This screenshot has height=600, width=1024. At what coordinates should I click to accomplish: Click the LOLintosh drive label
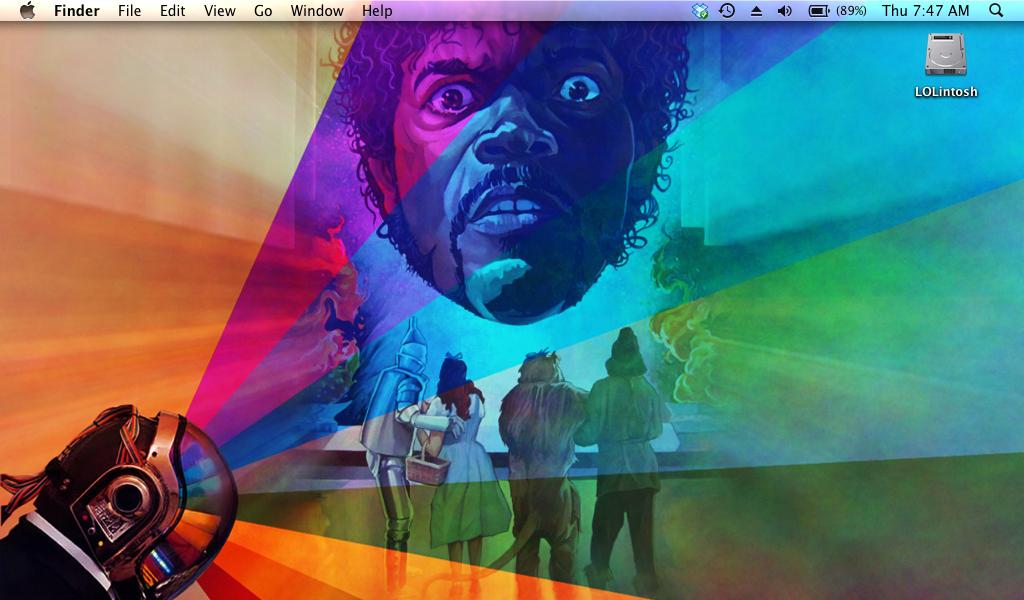946,91
